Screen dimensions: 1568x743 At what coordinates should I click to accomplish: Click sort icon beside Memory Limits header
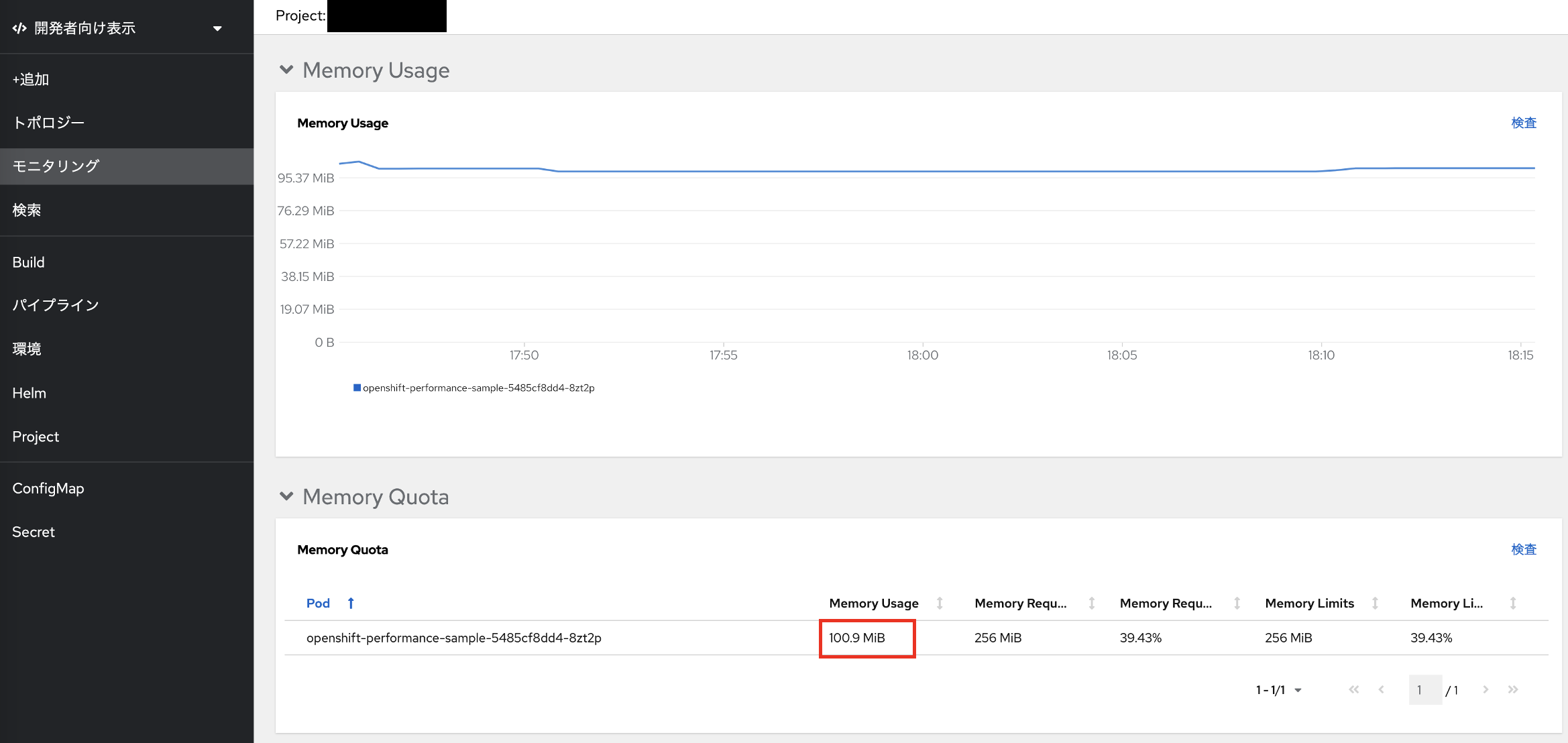pyautogui.click(x=1375, y=604)
